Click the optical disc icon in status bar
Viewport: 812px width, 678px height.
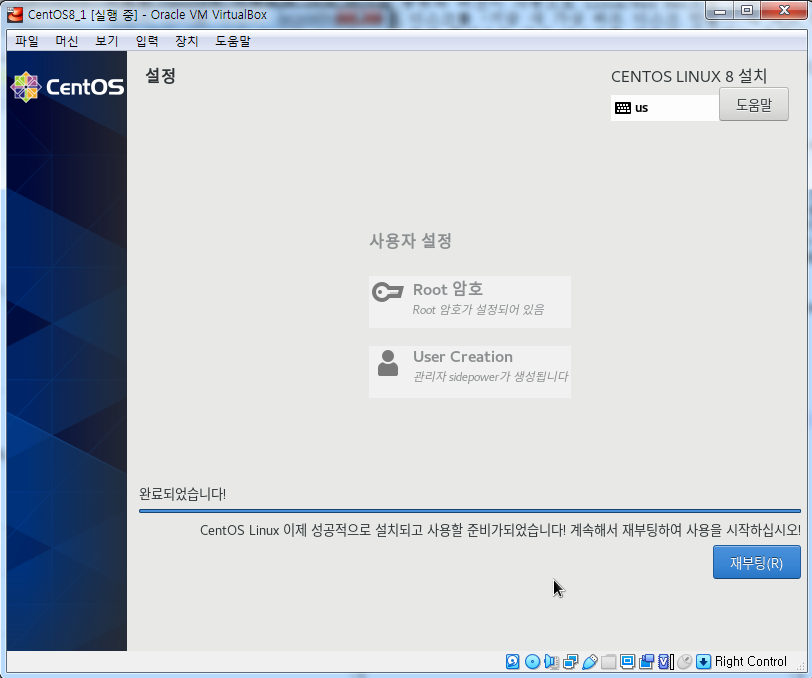(x=532, y=661)
